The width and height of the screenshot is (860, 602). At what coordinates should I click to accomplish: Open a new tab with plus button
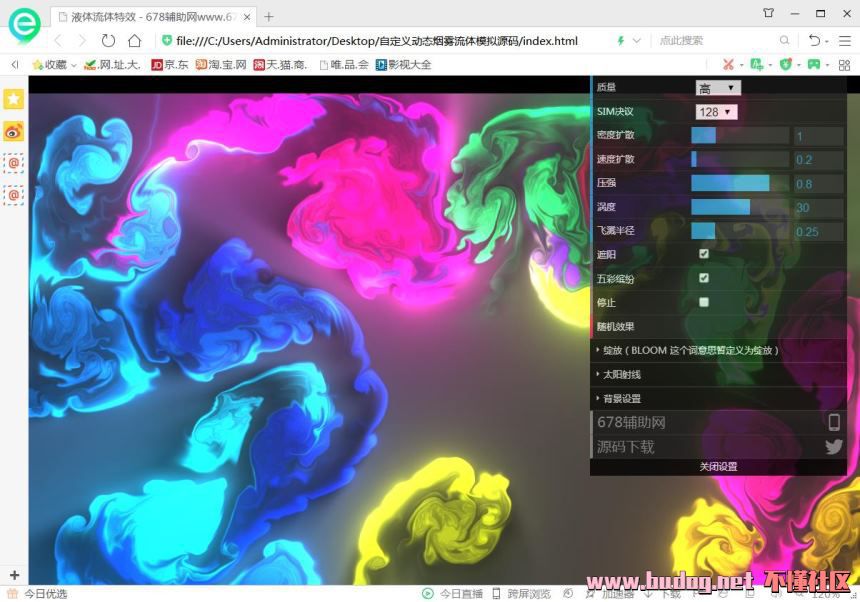click(268, 17)
